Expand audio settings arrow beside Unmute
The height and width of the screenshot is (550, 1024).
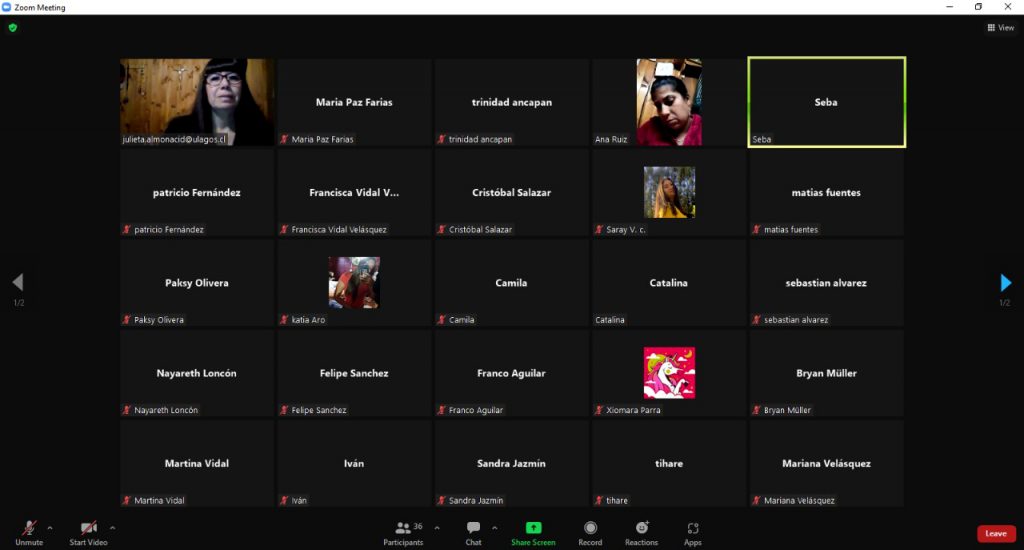click(x=50, y=527)
